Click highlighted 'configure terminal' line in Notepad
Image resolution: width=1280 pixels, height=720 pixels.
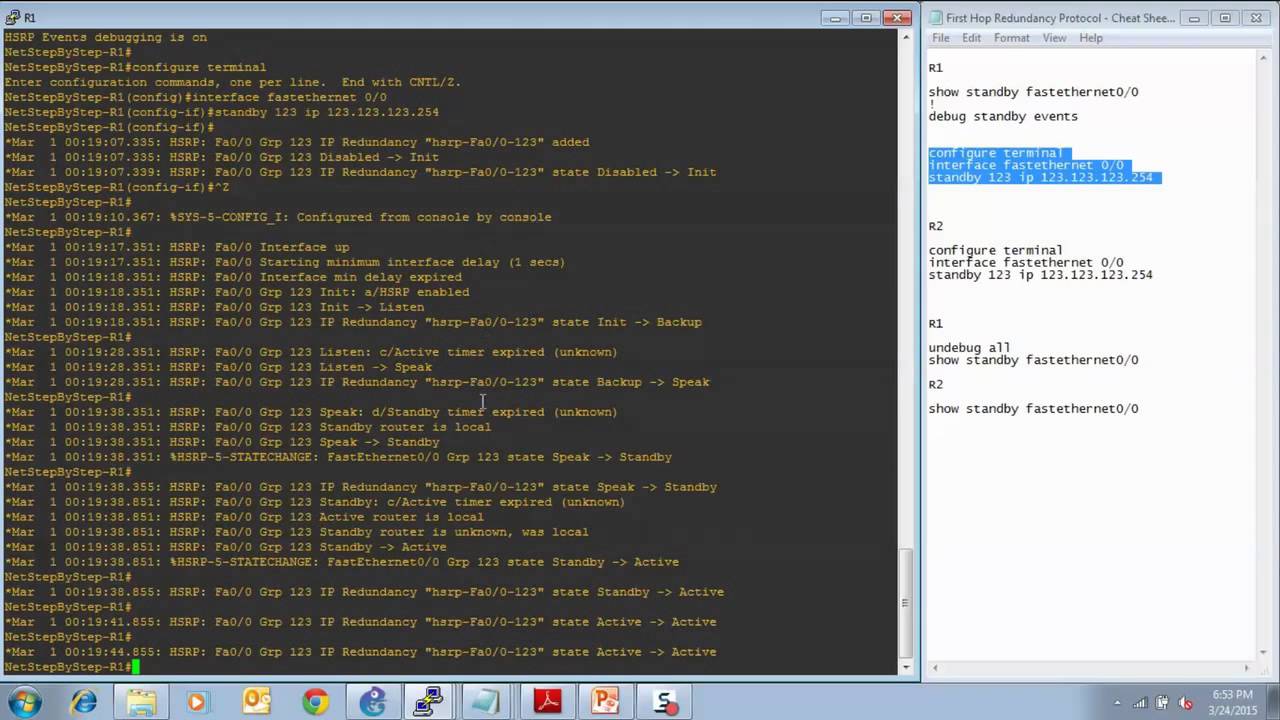click(995, 153)
